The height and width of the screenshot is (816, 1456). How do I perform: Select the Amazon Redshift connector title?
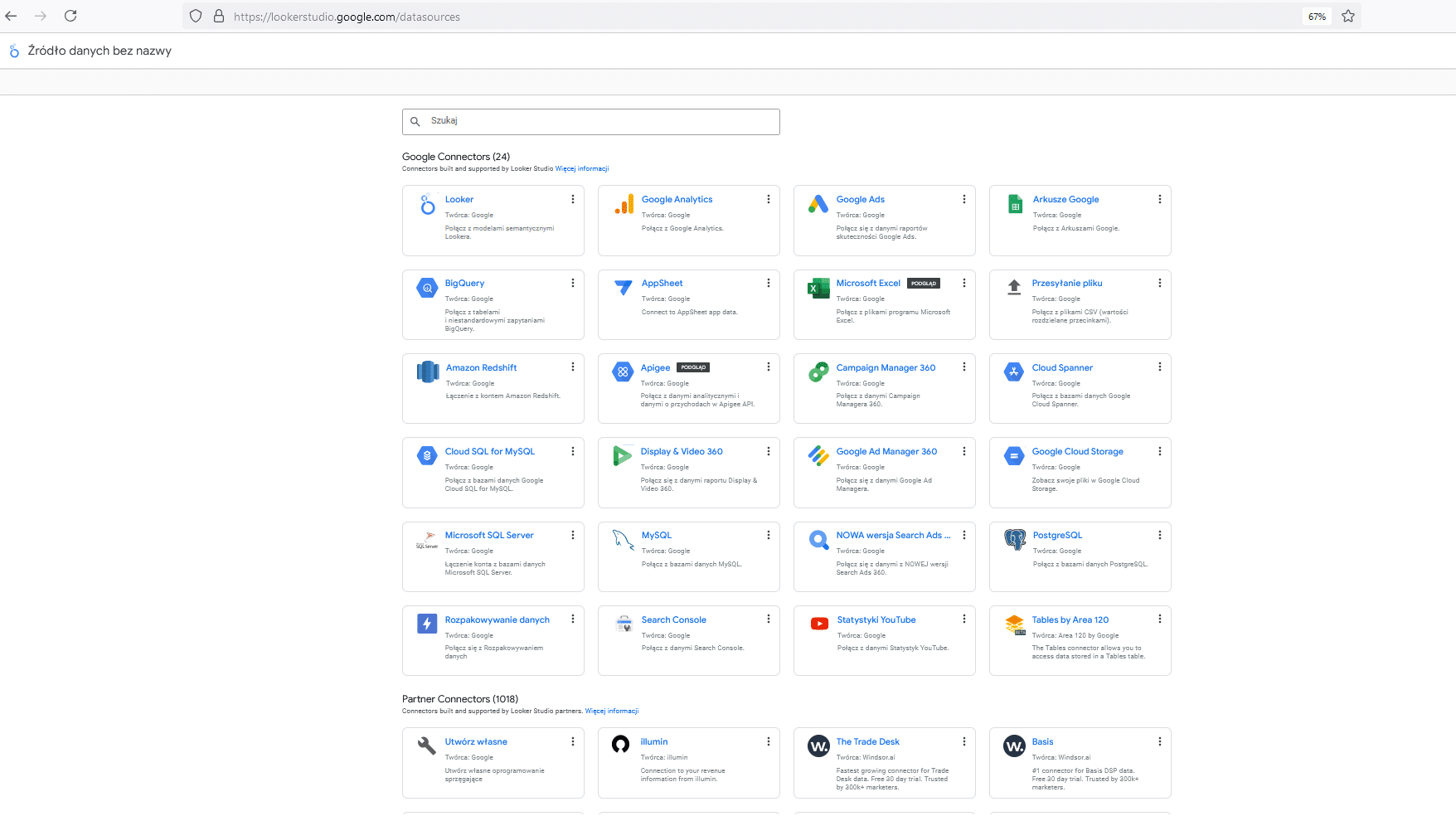pos(481,367)
